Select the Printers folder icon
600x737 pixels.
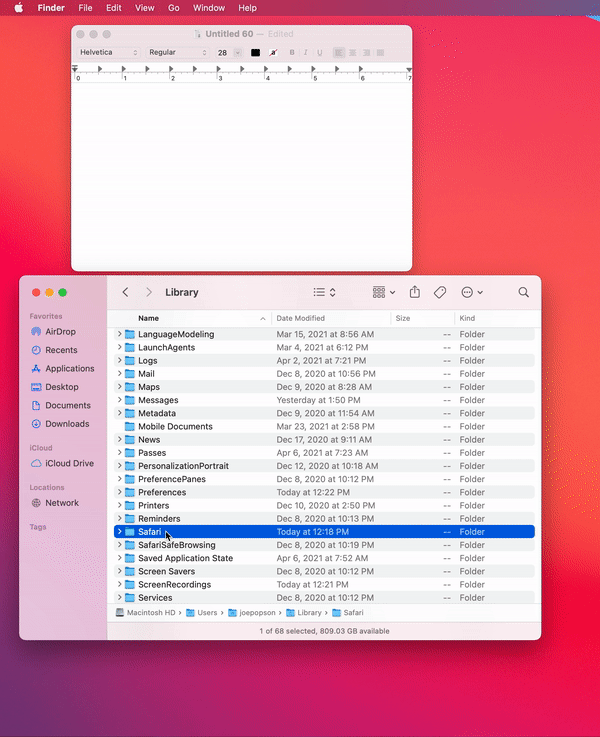(130, 505)
